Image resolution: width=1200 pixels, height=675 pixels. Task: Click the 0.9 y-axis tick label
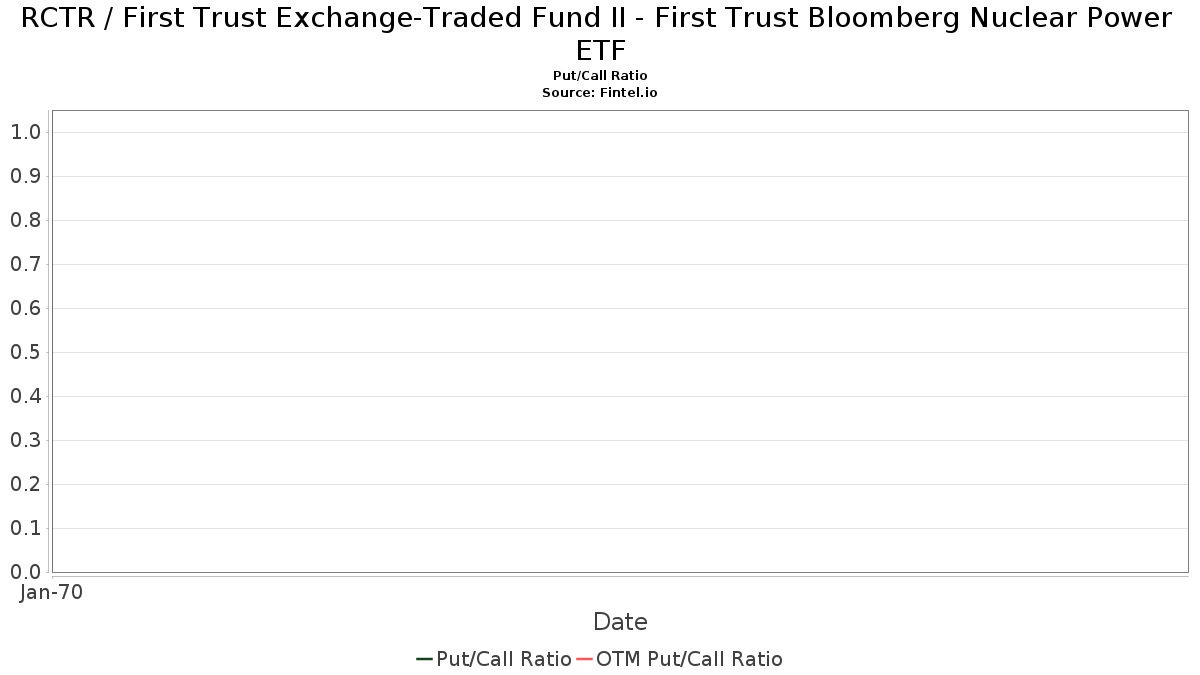[25, 176]
